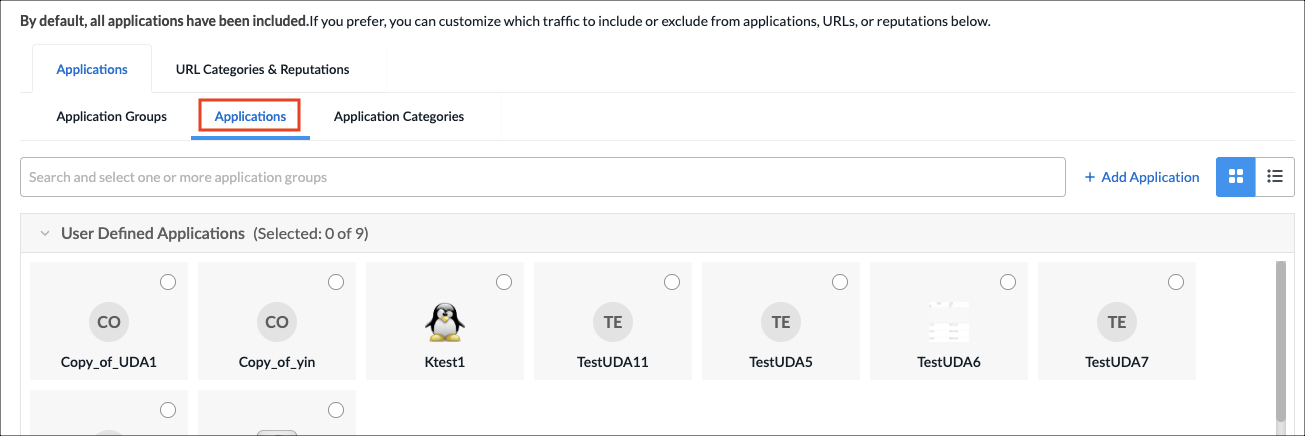Collapse the User Defined Applications section
This screenshot has width=1305, height=436.
click(44, 233)
